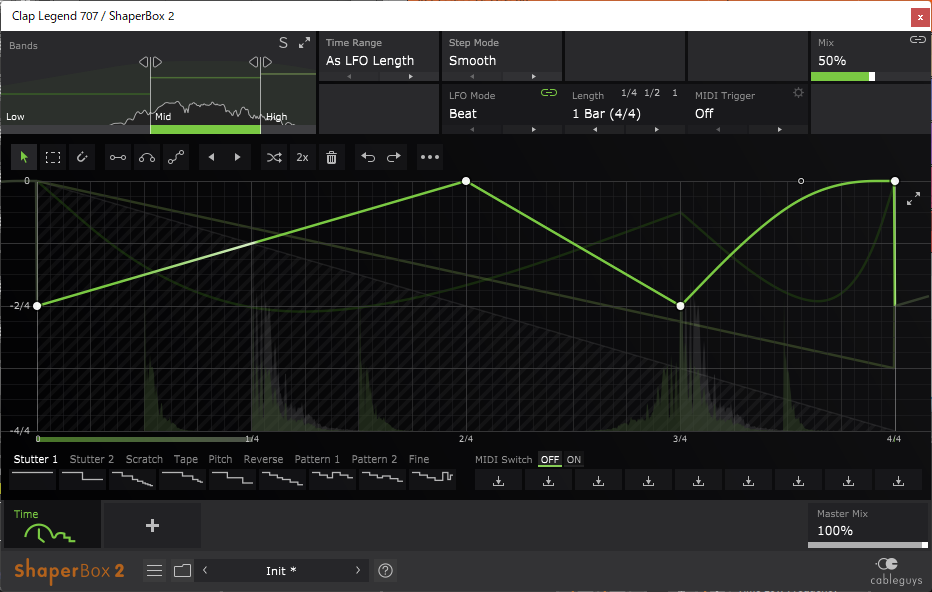This screenshot has width=932, height=592.
Task: Undo the last edit
Action: (368, 158)
